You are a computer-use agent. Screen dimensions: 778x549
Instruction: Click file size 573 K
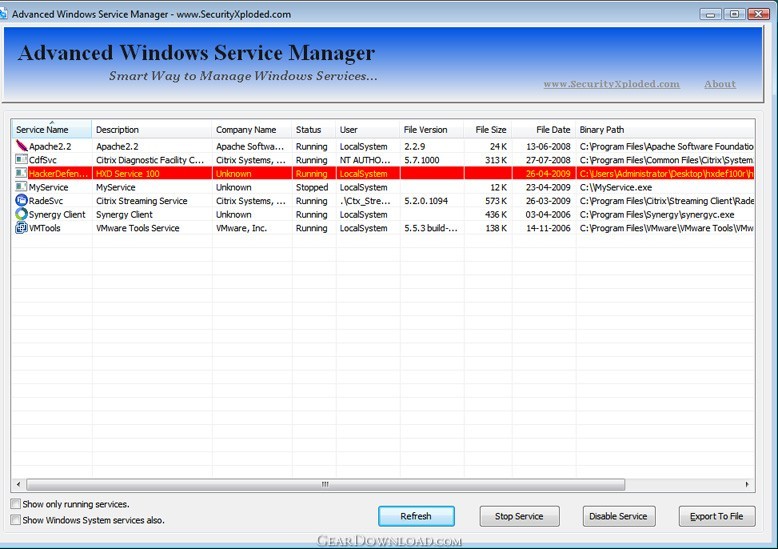tap(496, 201)
